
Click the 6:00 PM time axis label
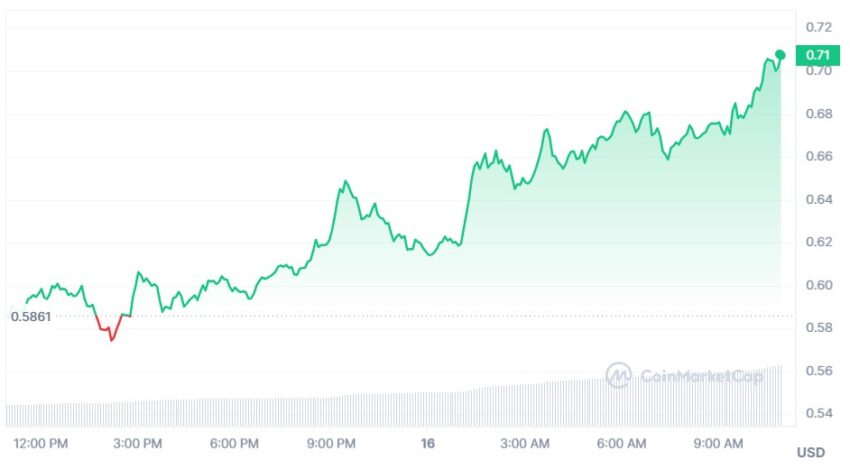coord(234,444)
